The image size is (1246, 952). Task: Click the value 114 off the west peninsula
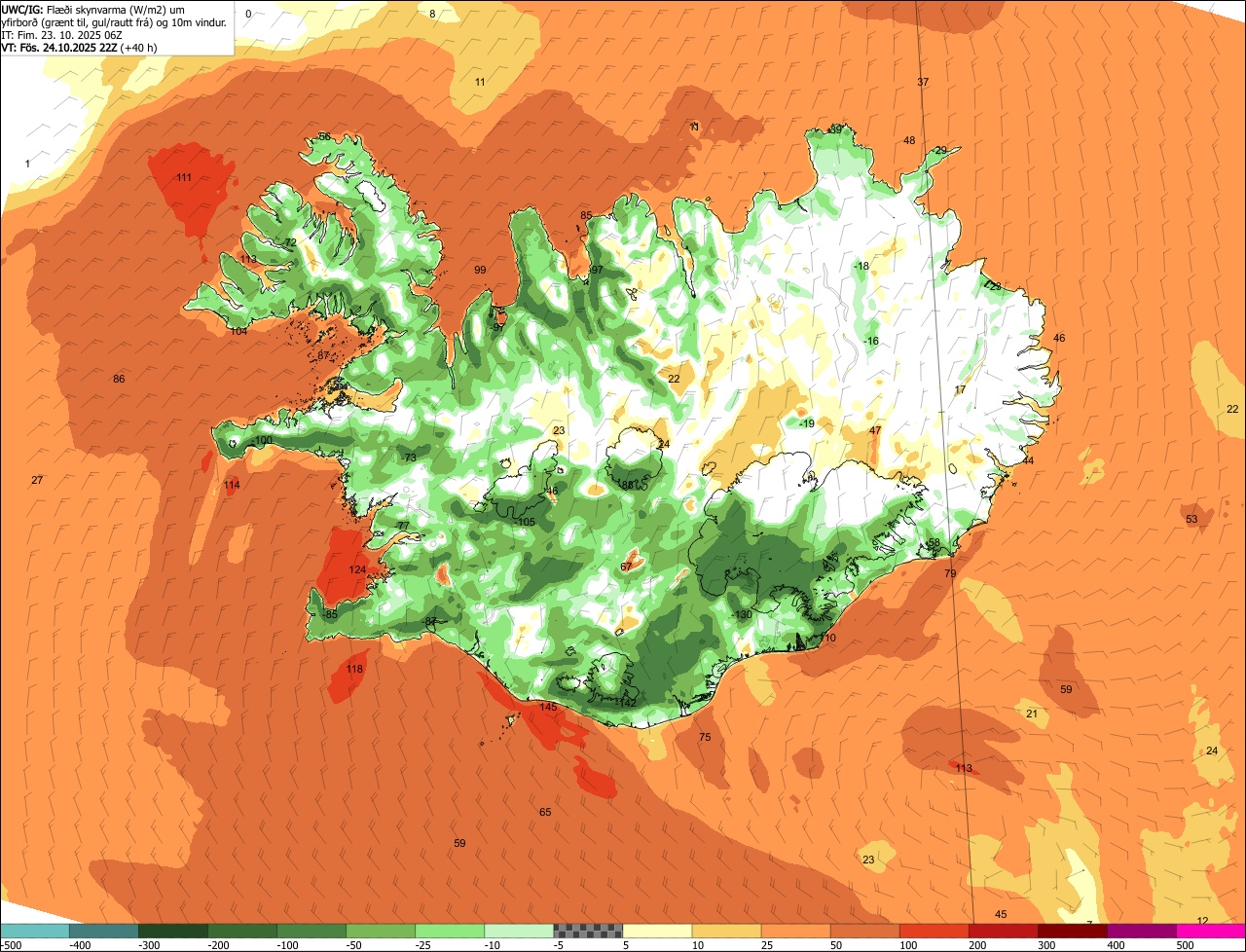232,485
